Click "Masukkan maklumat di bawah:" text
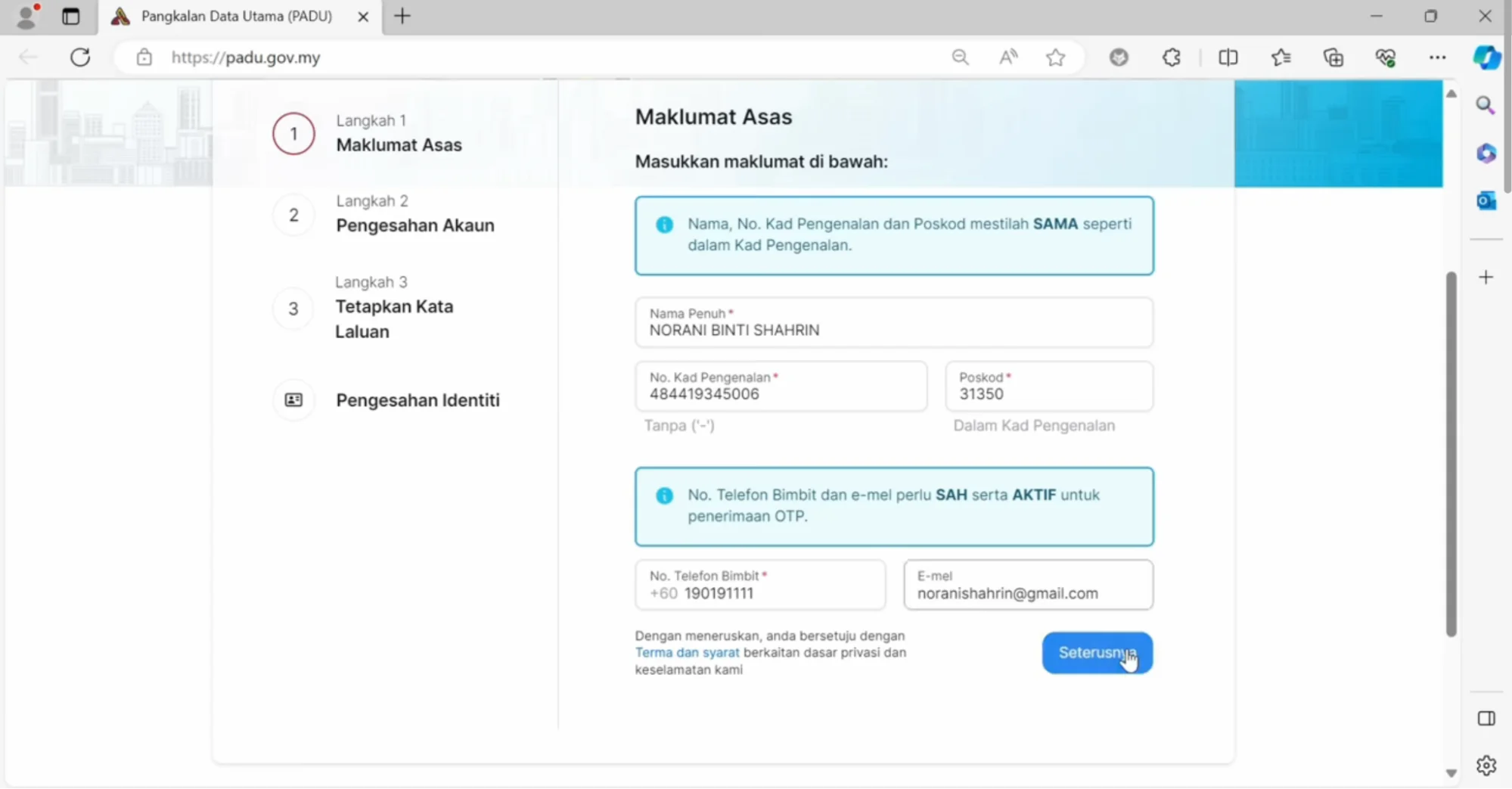 click(761, 162)
